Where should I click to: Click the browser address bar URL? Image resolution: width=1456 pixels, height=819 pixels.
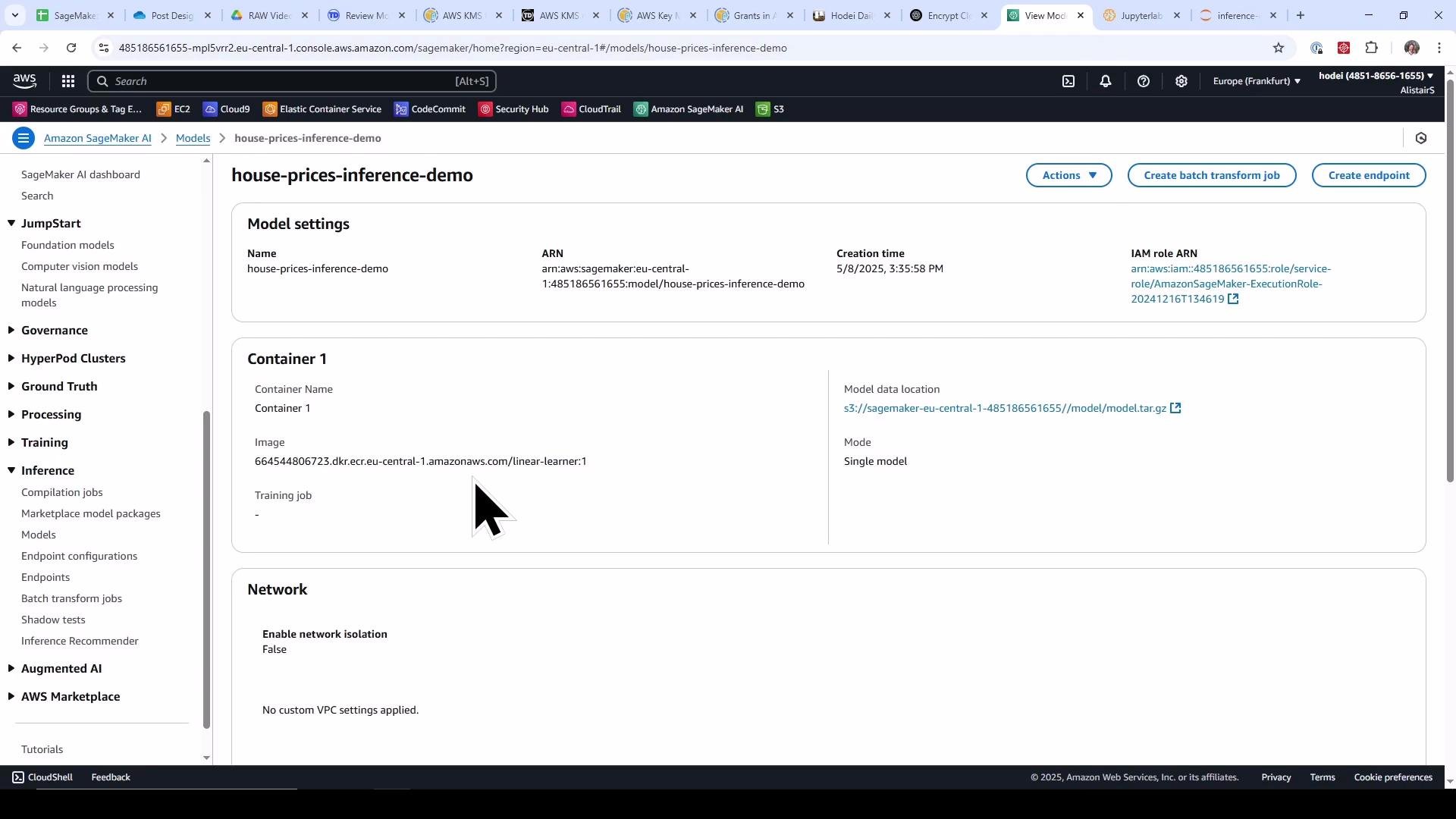[453, 48]
